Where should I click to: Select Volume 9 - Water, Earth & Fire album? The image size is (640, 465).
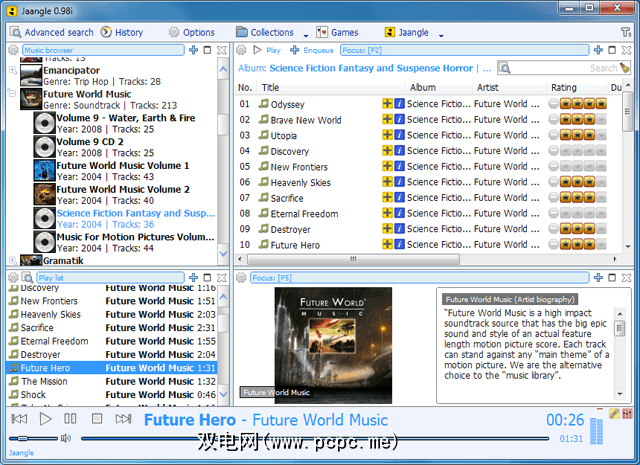point(125,123)
